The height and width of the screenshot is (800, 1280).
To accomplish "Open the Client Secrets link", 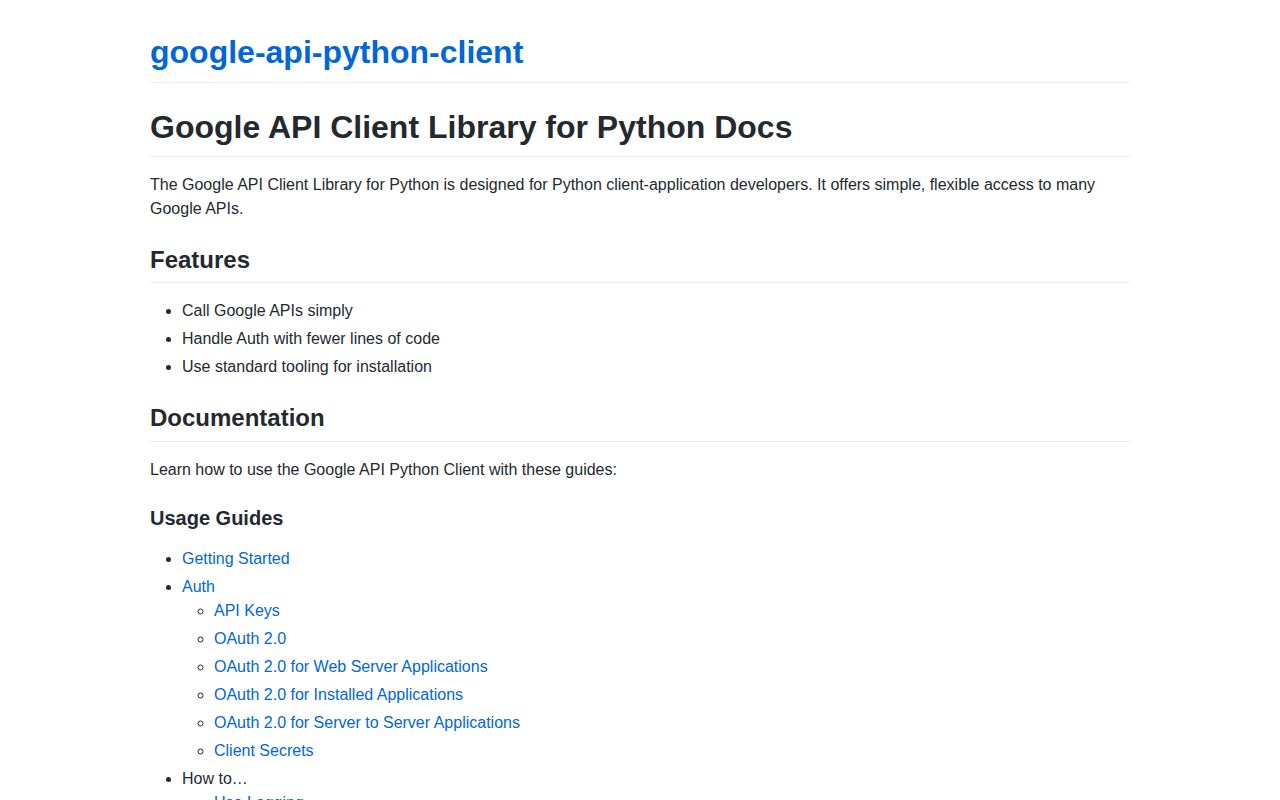I will [x=264, y=750].
